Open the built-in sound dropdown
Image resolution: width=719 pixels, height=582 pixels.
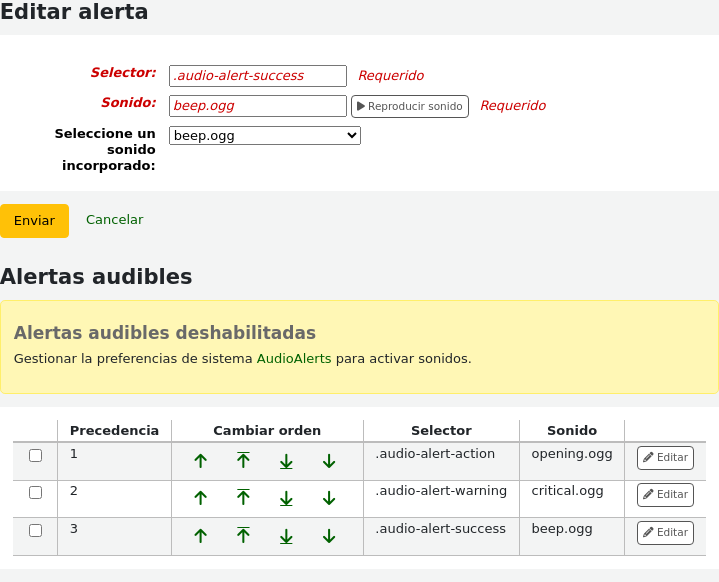264,136
